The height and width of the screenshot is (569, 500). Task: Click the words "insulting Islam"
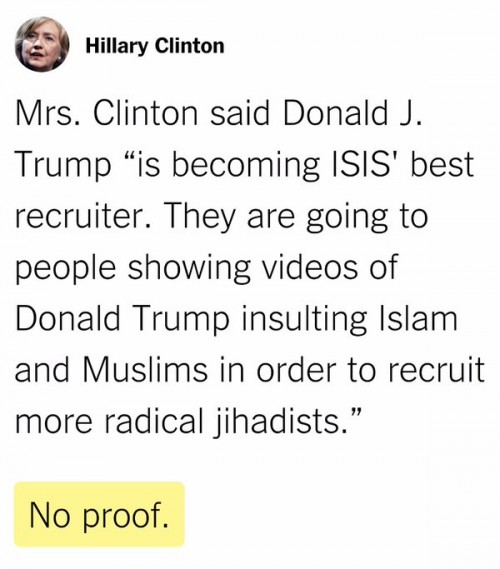[x=349, y=318]
